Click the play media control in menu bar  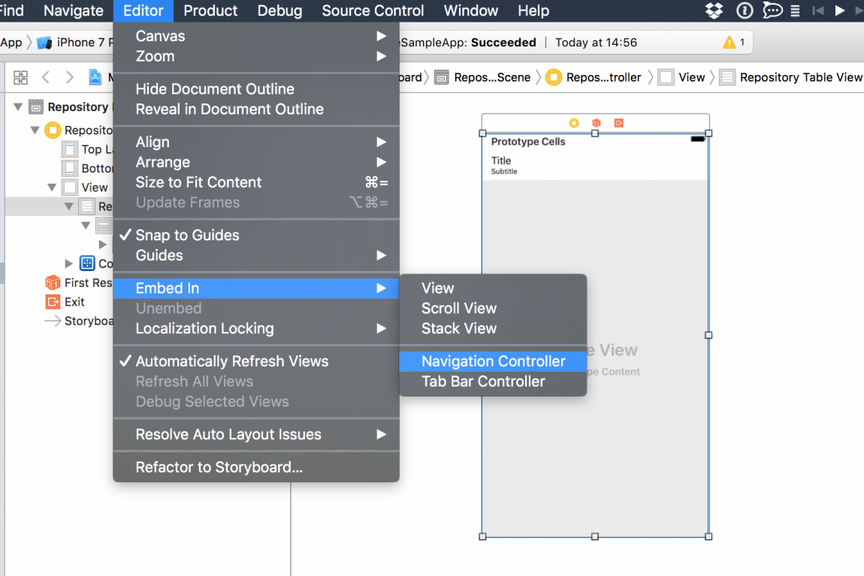click(x=840, y=10)
